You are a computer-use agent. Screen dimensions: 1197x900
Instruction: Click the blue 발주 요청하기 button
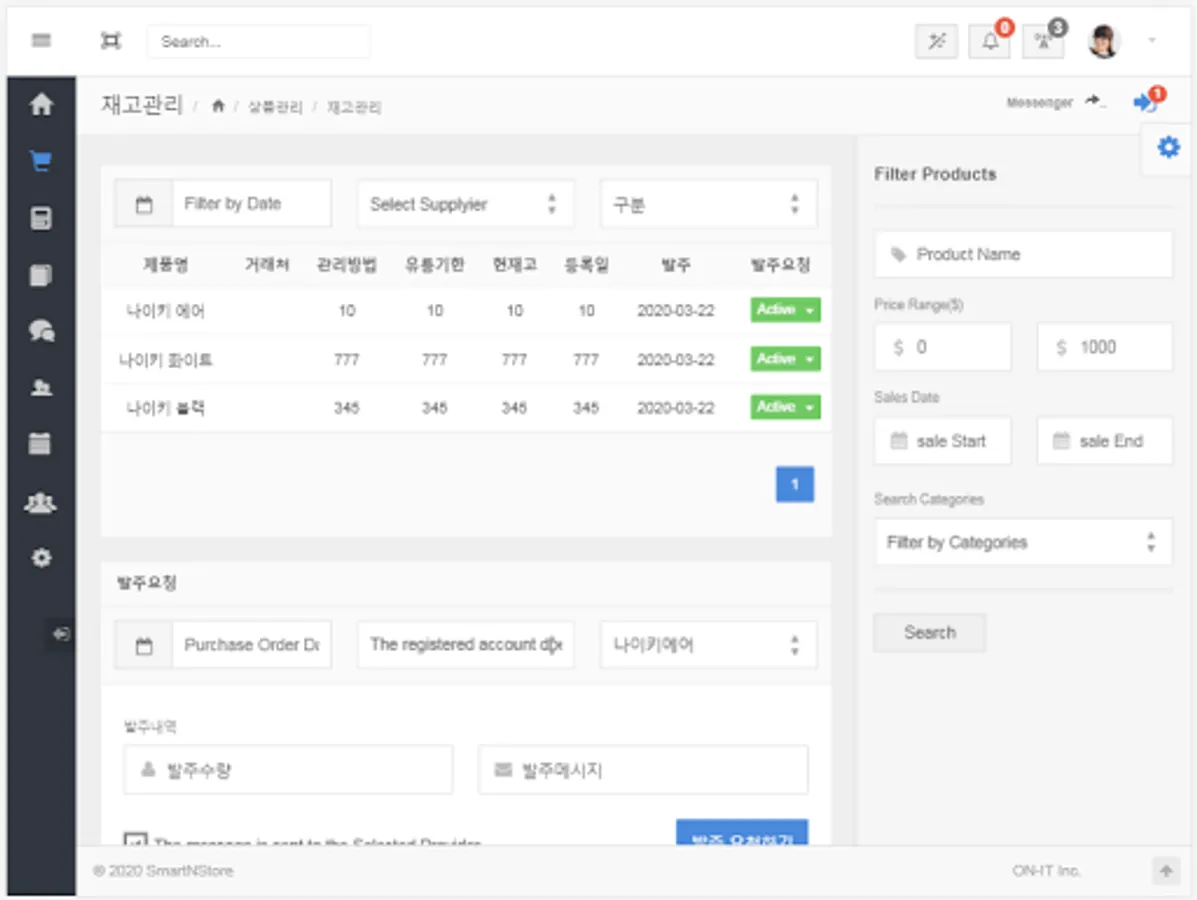pos(742,833)
